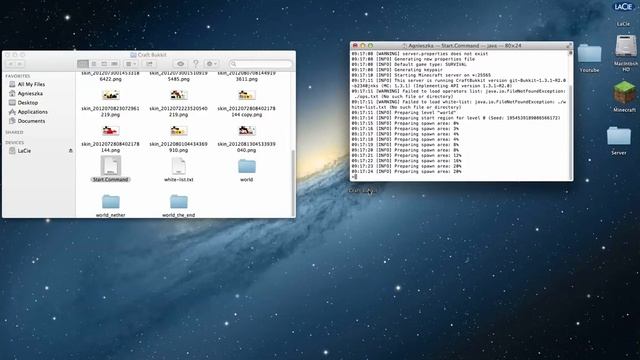Click the Quick Look eye icon

coord(180,64)
